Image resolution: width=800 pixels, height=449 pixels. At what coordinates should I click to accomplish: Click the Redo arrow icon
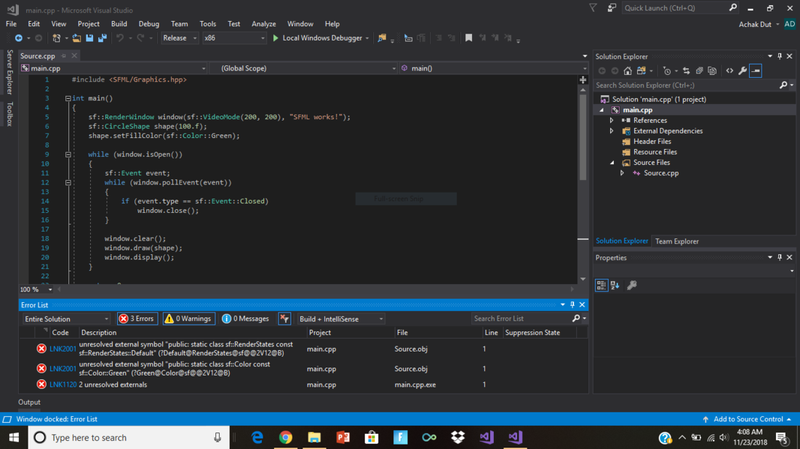[140, 38]
